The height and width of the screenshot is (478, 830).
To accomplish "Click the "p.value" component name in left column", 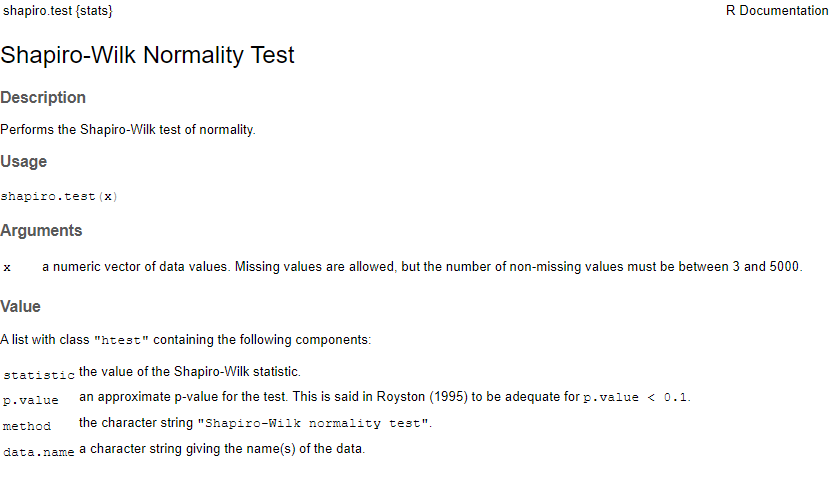I will pos(31,399).
